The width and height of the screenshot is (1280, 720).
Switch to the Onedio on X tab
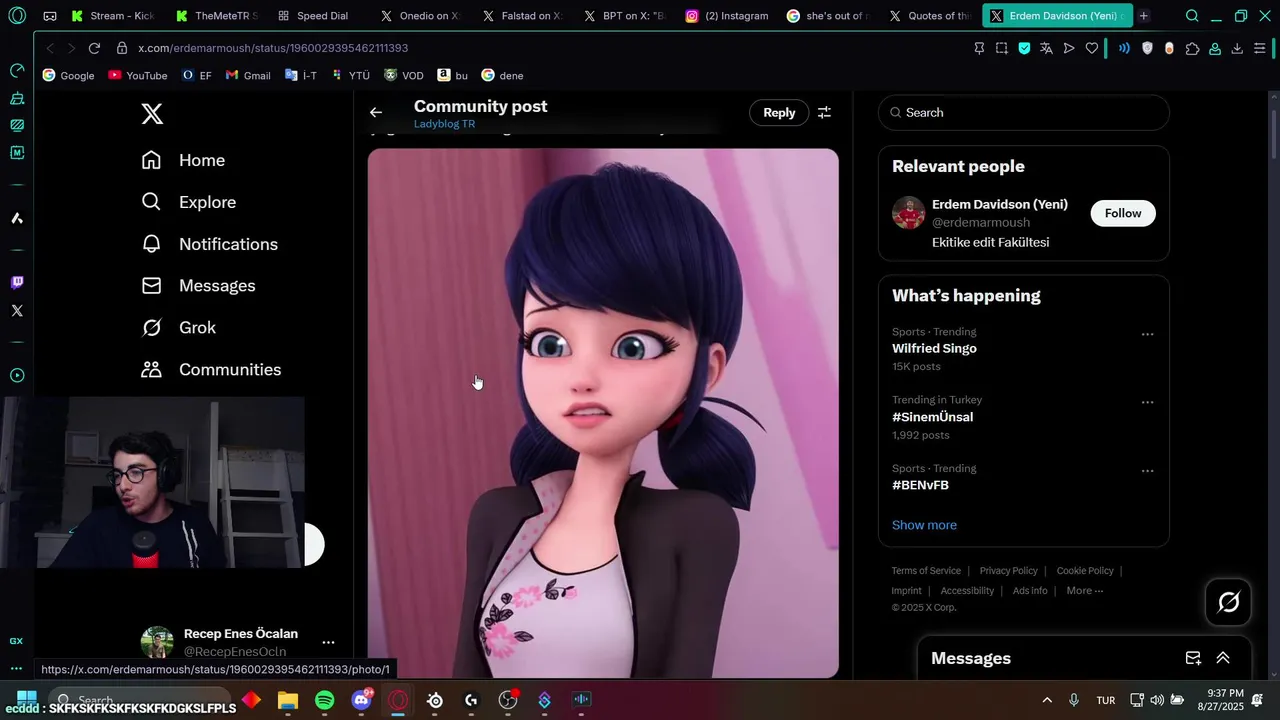point(422,16)
